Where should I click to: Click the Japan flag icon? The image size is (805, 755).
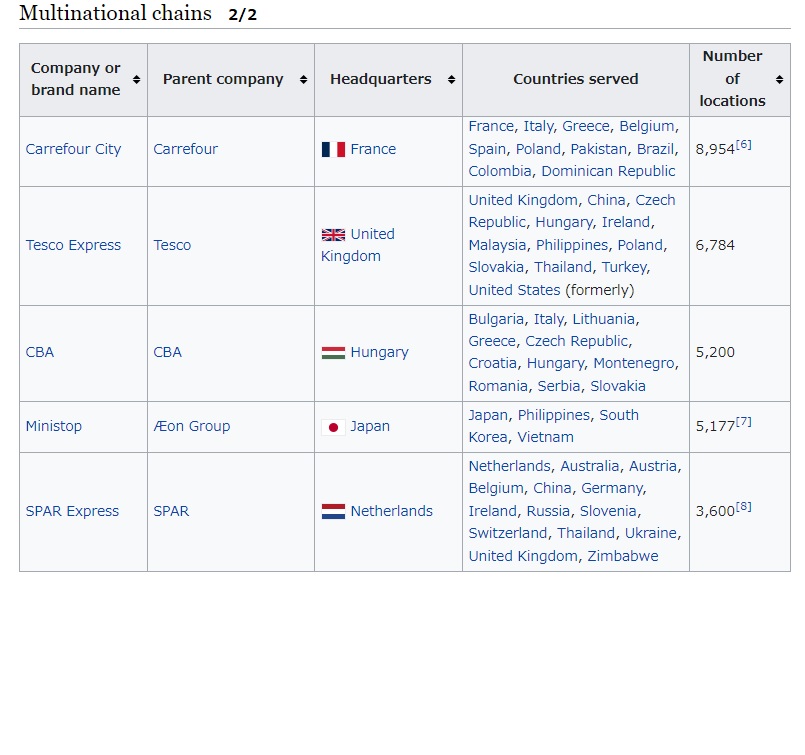(333, 426)
